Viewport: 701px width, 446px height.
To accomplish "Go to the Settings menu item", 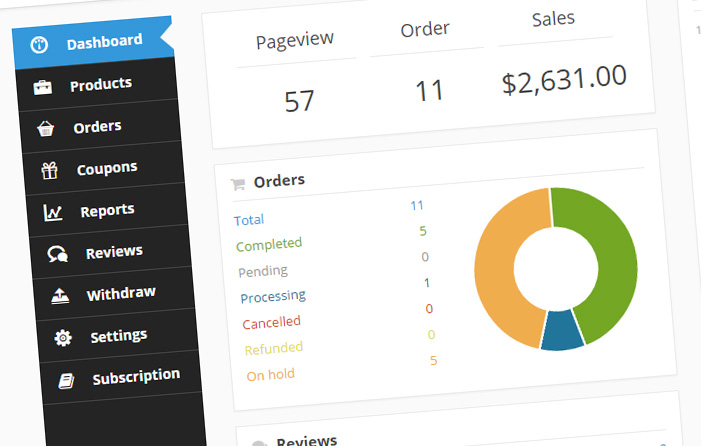I will coord(118,336).
